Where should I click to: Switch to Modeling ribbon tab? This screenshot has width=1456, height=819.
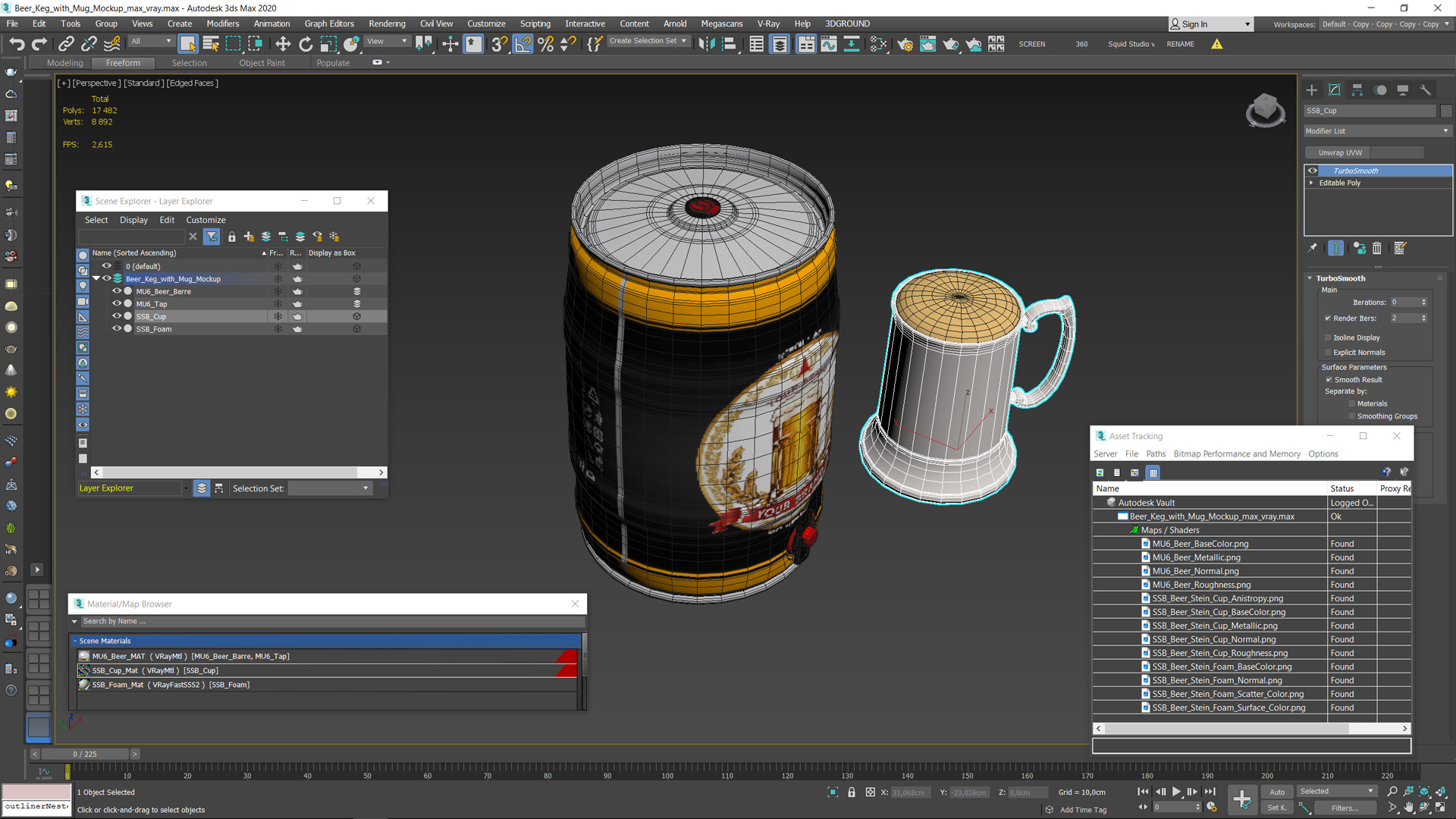(64, 63)
